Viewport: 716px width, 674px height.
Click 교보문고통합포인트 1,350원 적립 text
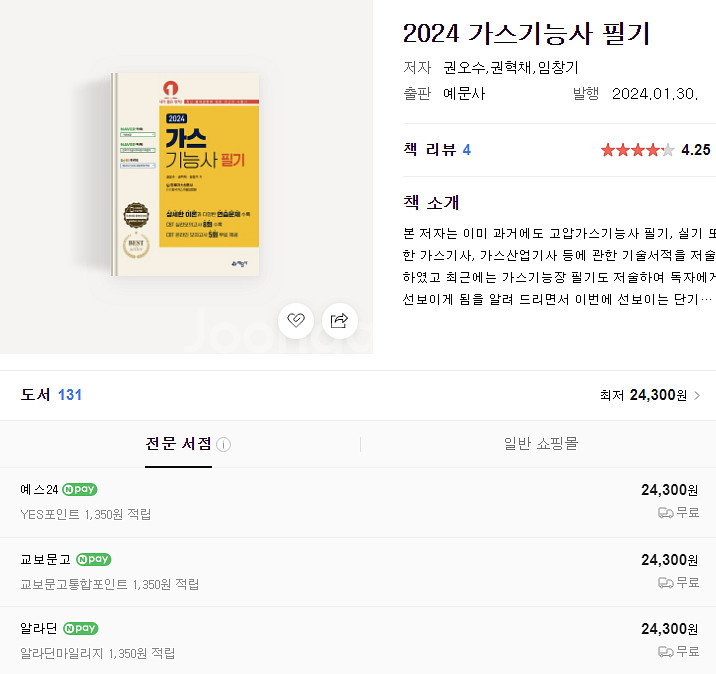[110, 584]
